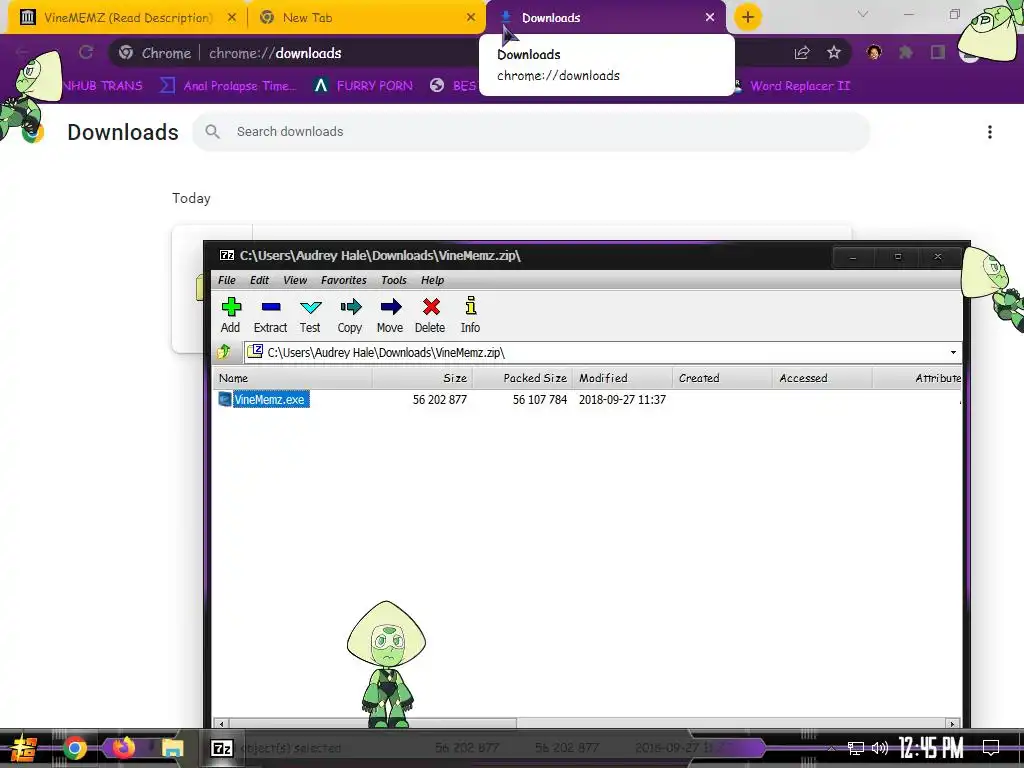Click the Search downloads field

(531, 132)
